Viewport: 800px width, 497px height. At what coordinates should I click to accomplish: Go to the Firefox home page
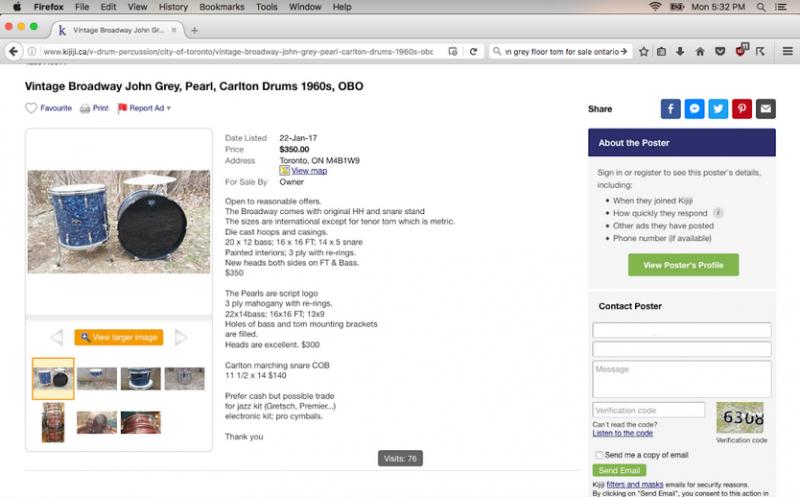click(x=699, y=51)
